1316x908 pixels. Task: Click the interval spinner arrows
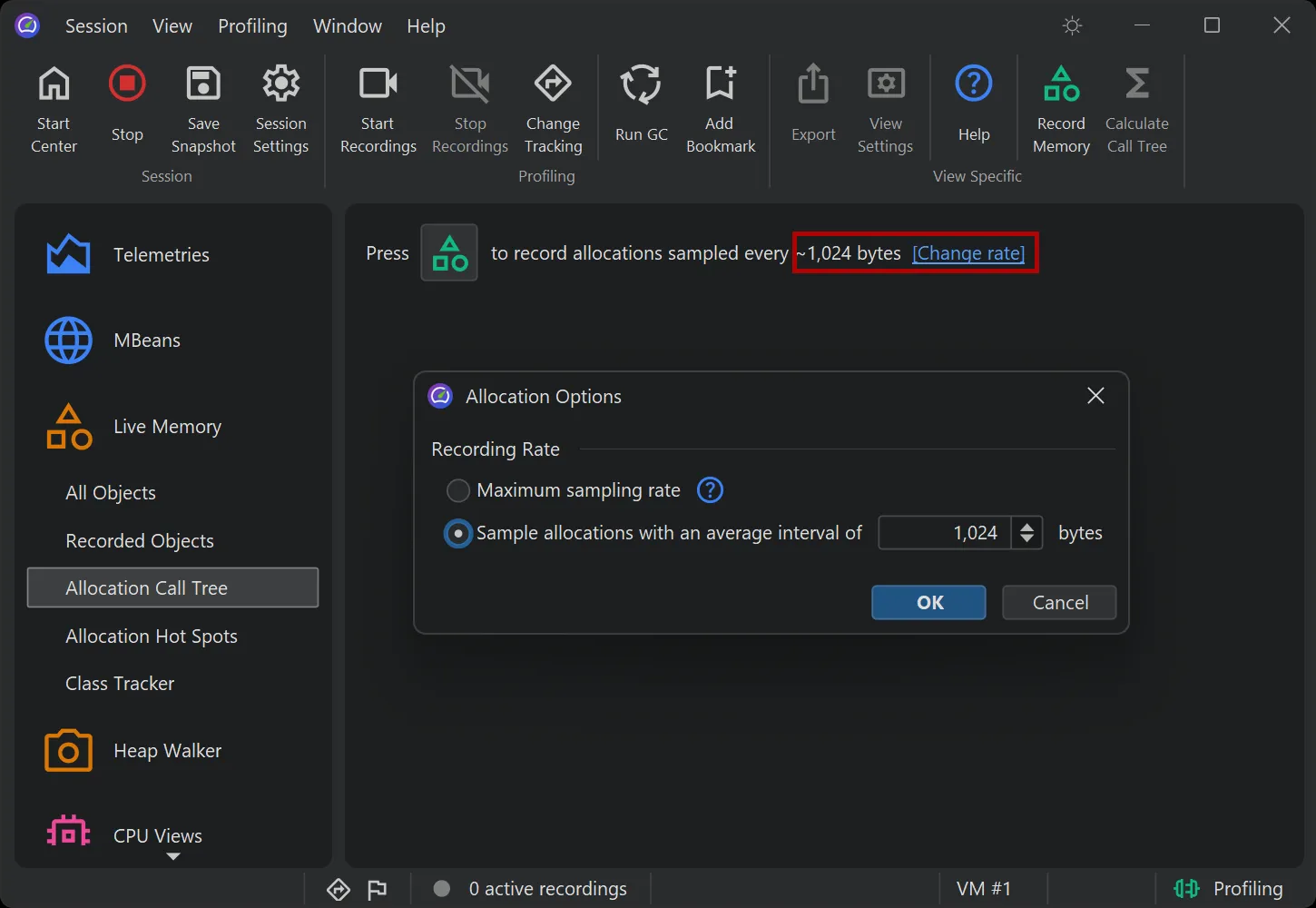(x=1026, y=533)
